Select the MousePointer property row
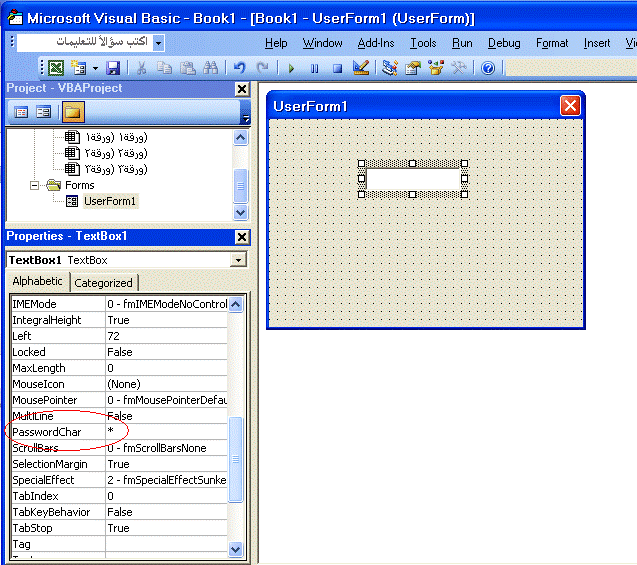 (119, 400)
